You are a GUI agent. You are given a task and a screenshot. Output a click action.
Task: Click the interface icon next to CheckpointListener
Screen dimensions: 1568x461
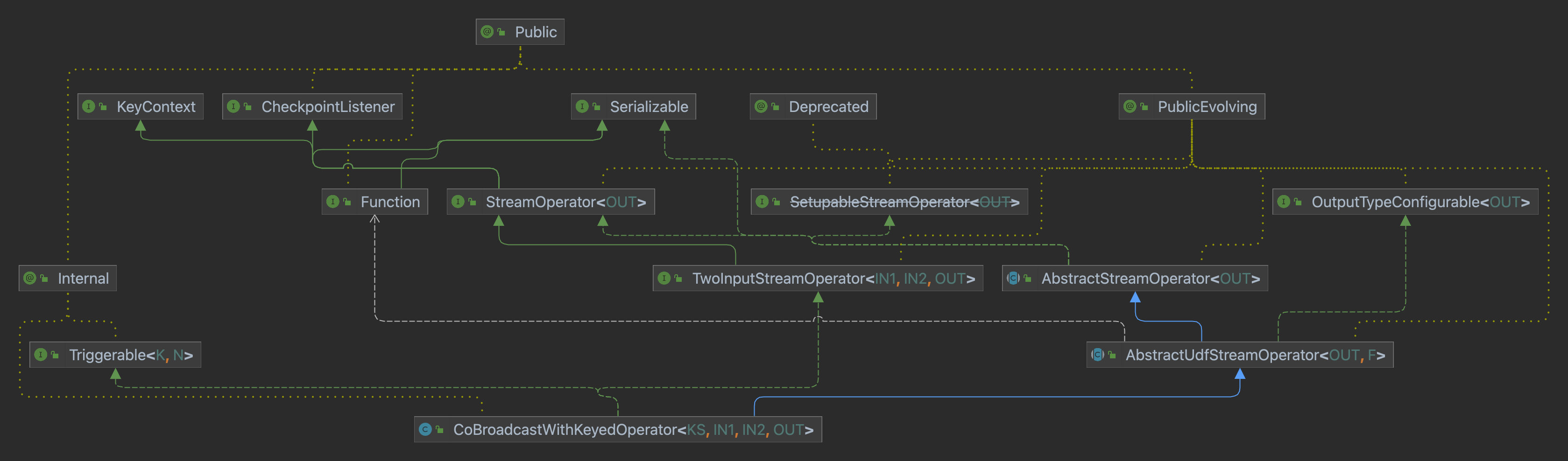[233, 106]
